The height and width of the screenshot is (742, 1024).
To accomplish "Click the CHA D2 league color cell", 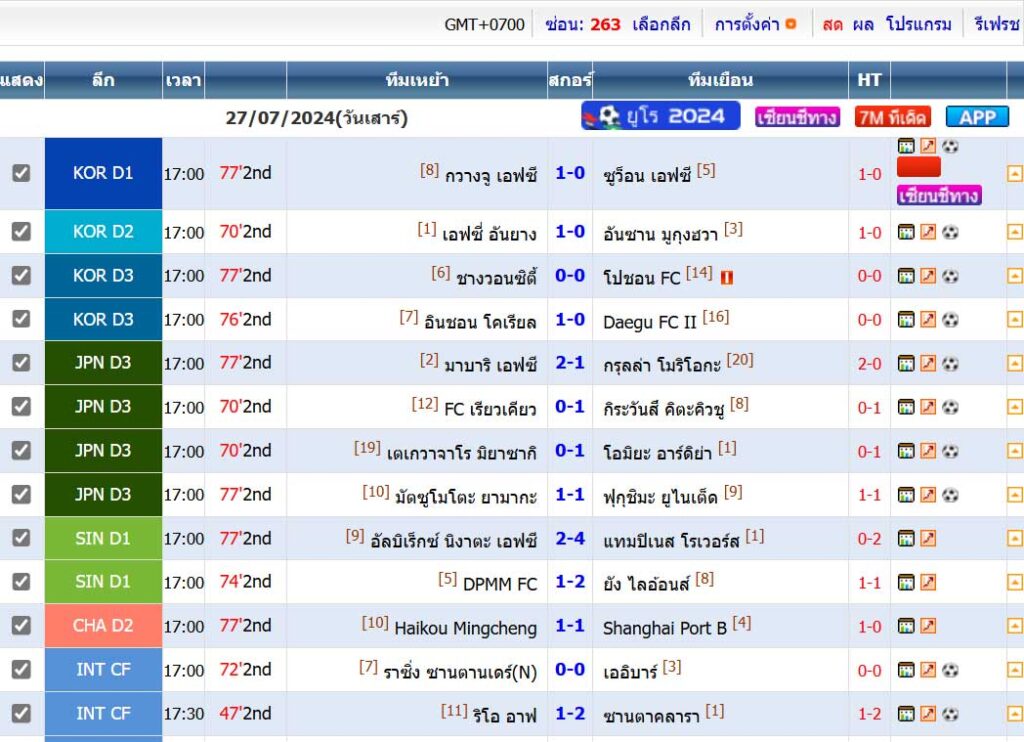I will (103, 626).
